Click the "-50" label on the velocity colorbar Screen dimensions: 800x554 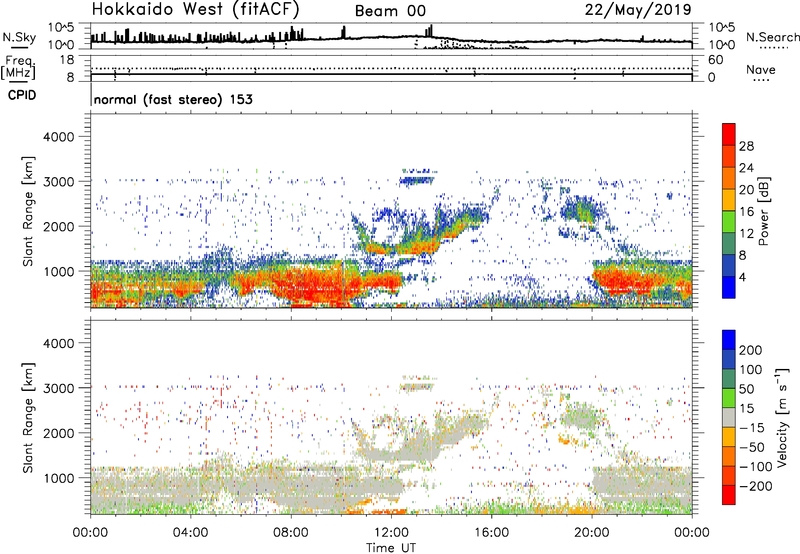tap(751, 447)
